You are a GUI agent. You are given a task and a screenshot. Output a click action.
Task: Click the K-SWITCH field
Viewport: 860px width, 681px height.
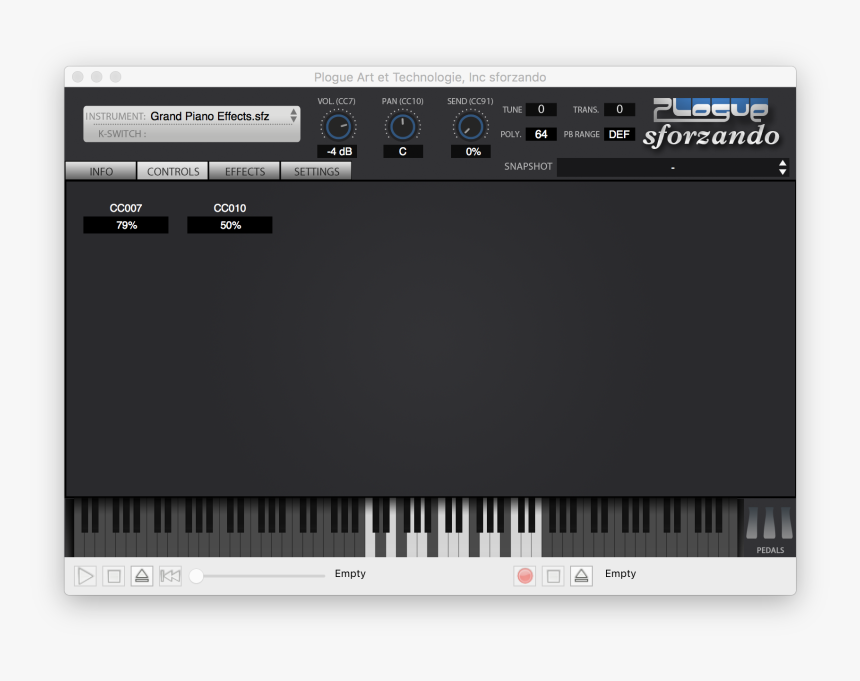coord(191,133)
